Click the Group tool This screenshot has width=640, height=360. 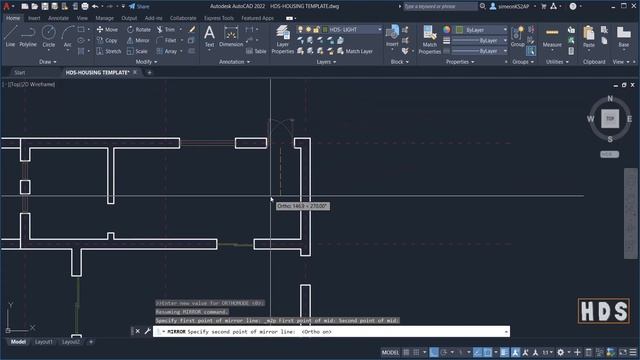point(518,37)
